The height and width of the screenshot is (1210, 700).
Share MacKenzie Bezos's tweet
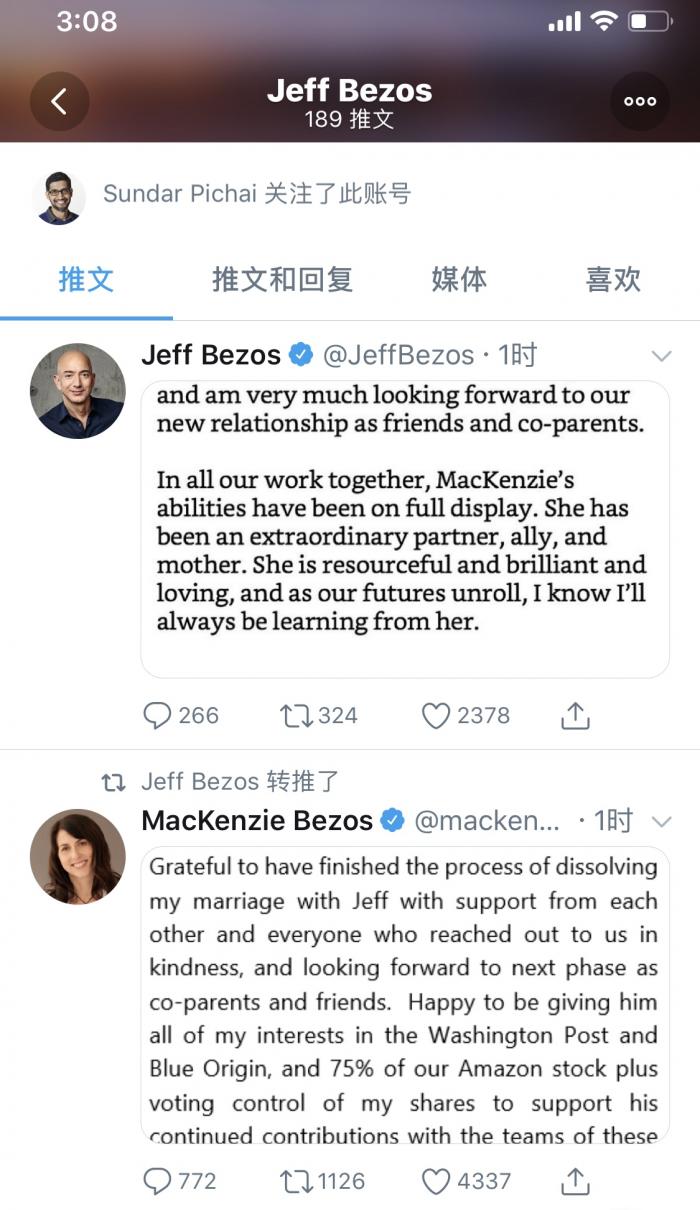[575, 1181]
